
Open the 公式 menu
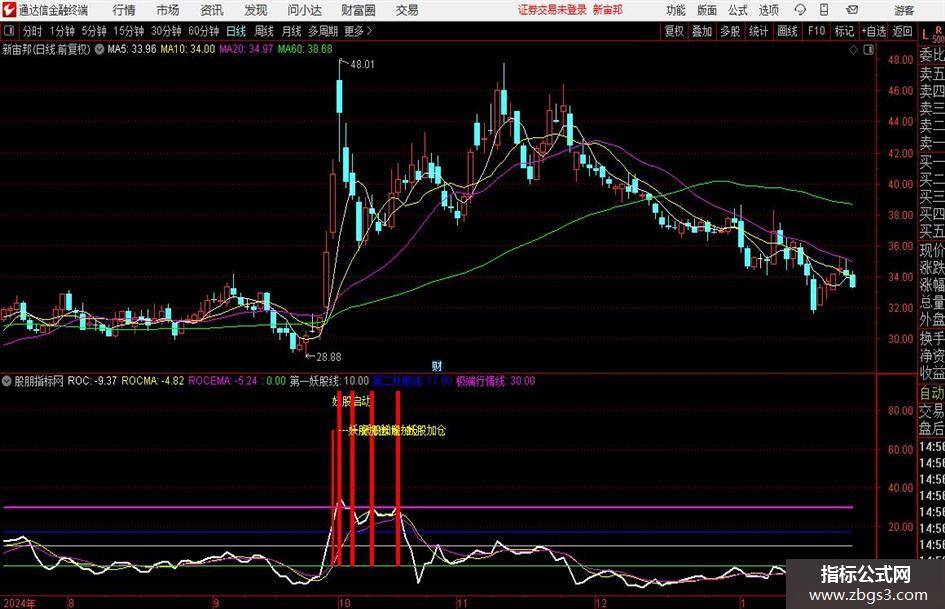point(738,10)
